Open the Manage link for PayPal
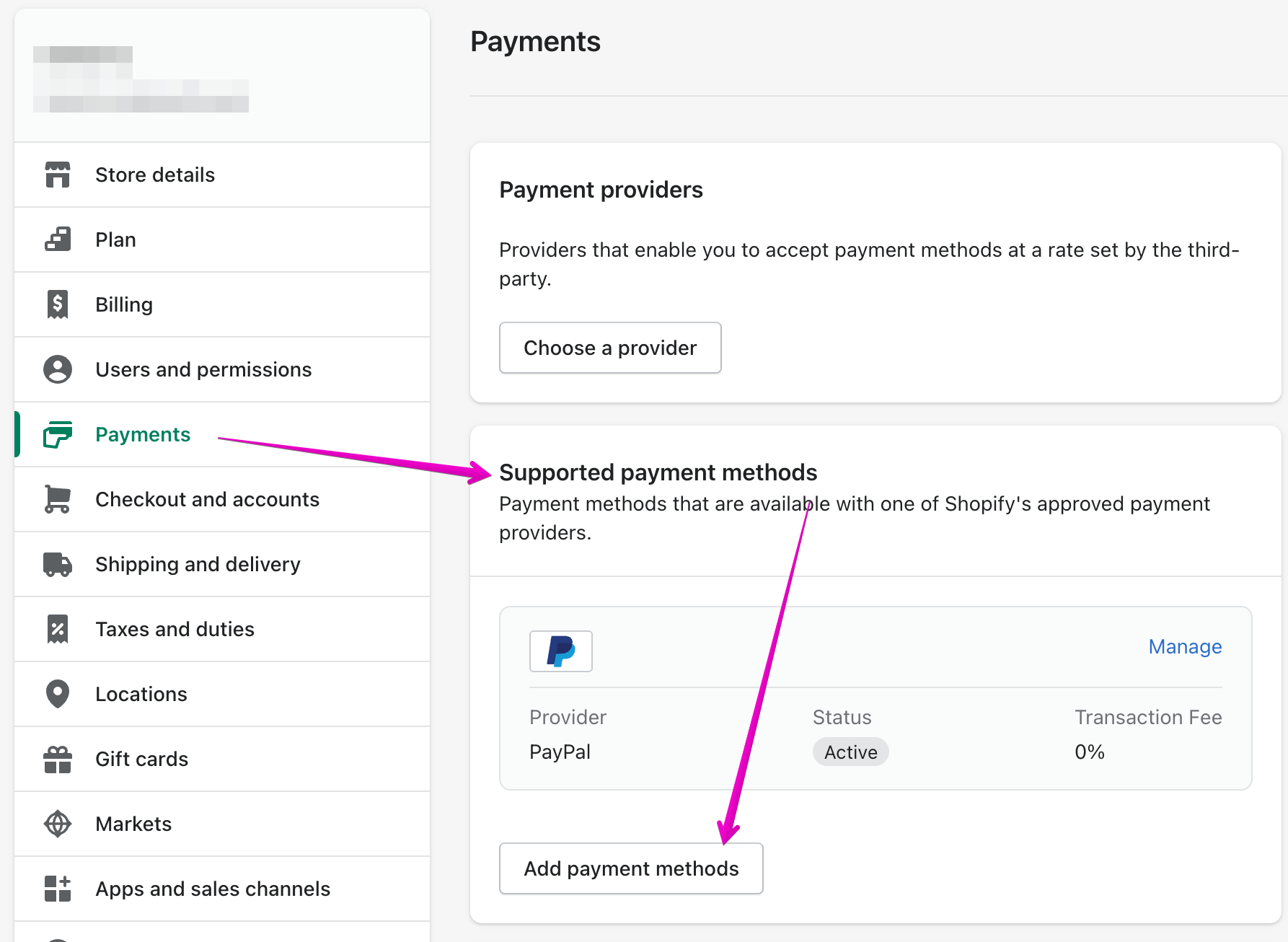This screenshot has width=1288, height=942. [1184, 647]
